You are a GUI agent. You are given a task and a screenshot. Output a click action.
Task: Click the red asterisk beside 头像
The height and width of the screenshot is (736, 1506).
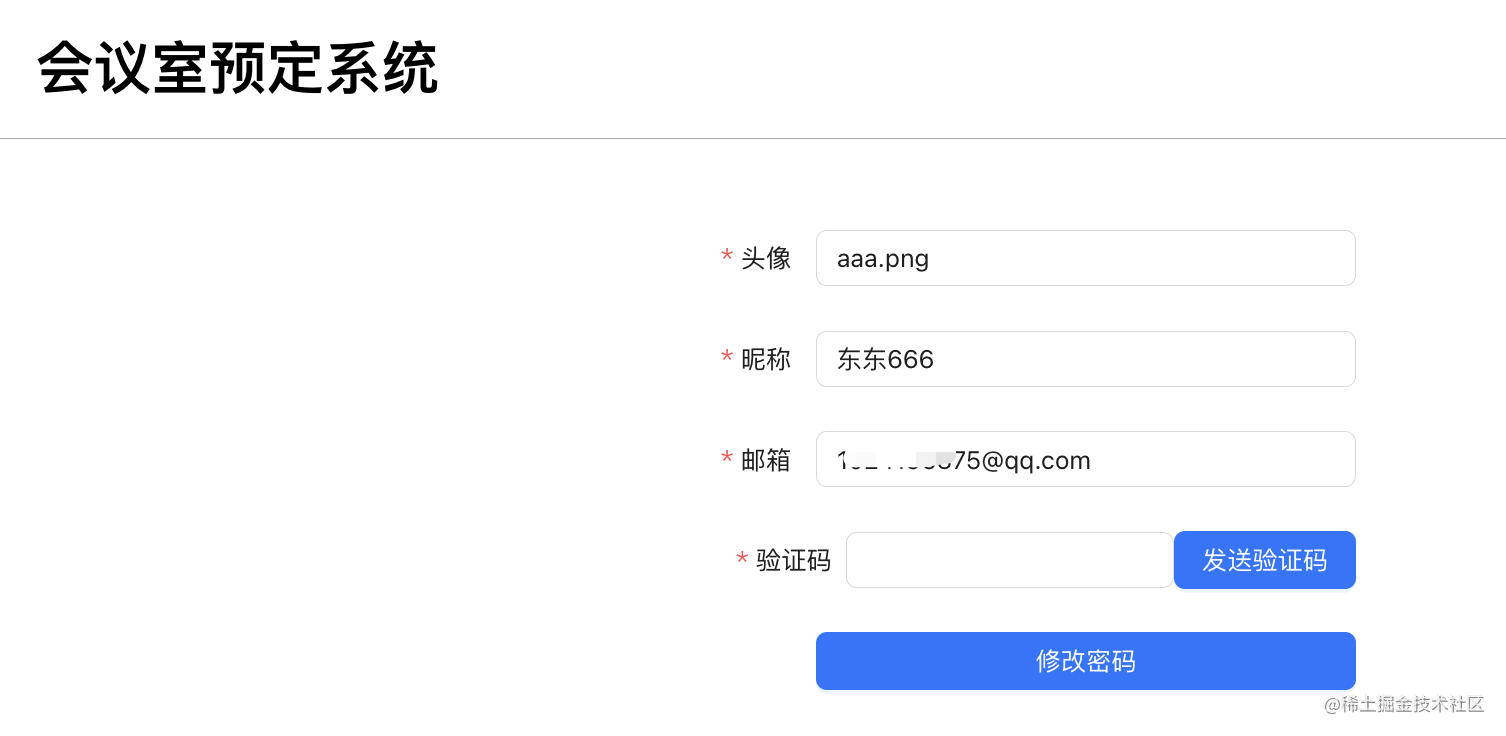click(727, 258)
